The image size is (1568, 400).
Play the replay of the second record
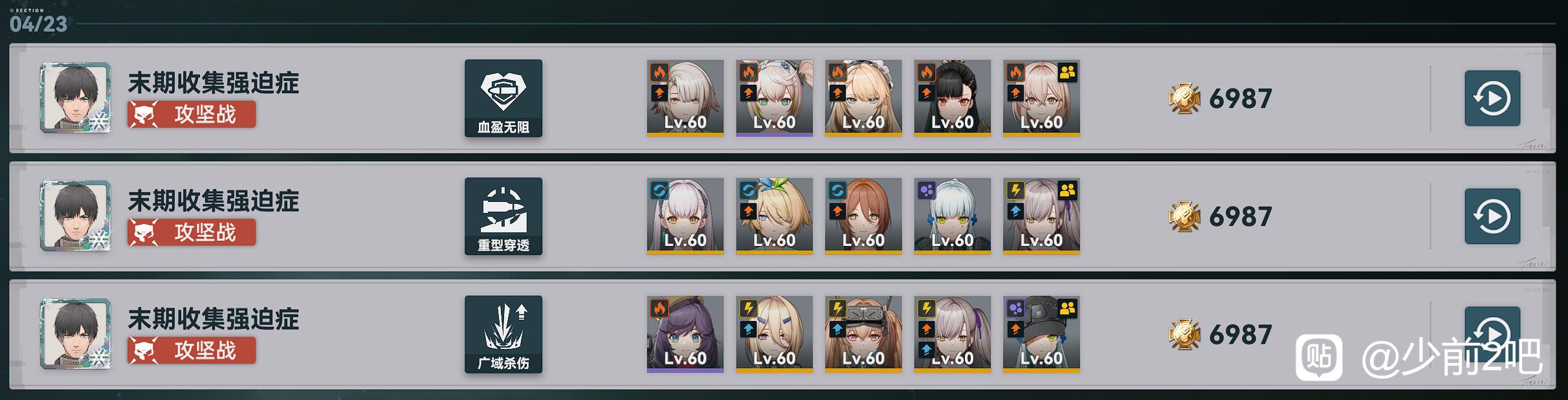click(1492, 216)
